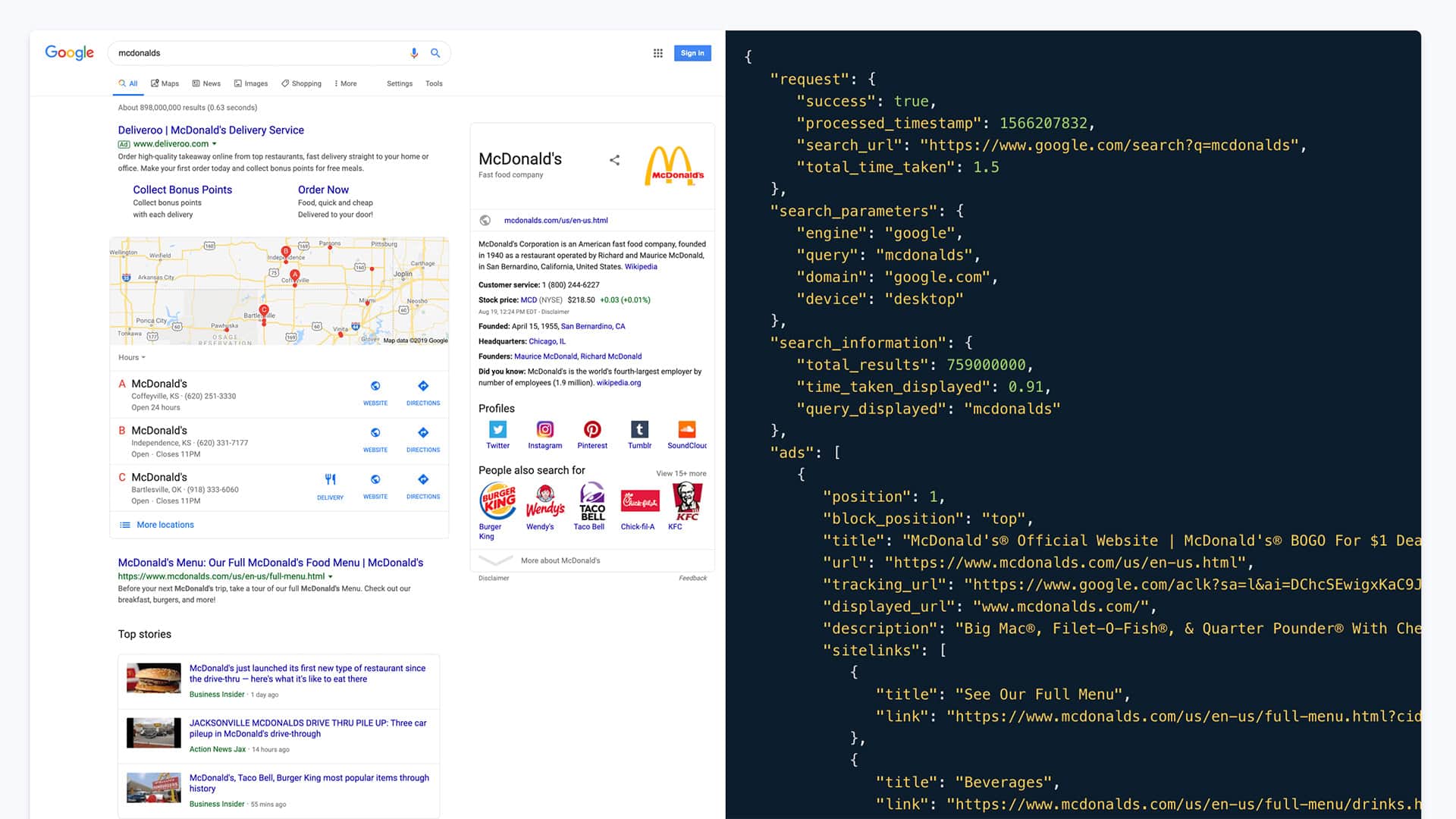
Task: Open thumbnail of Jacksonville drive thru story
Action: 154,733
